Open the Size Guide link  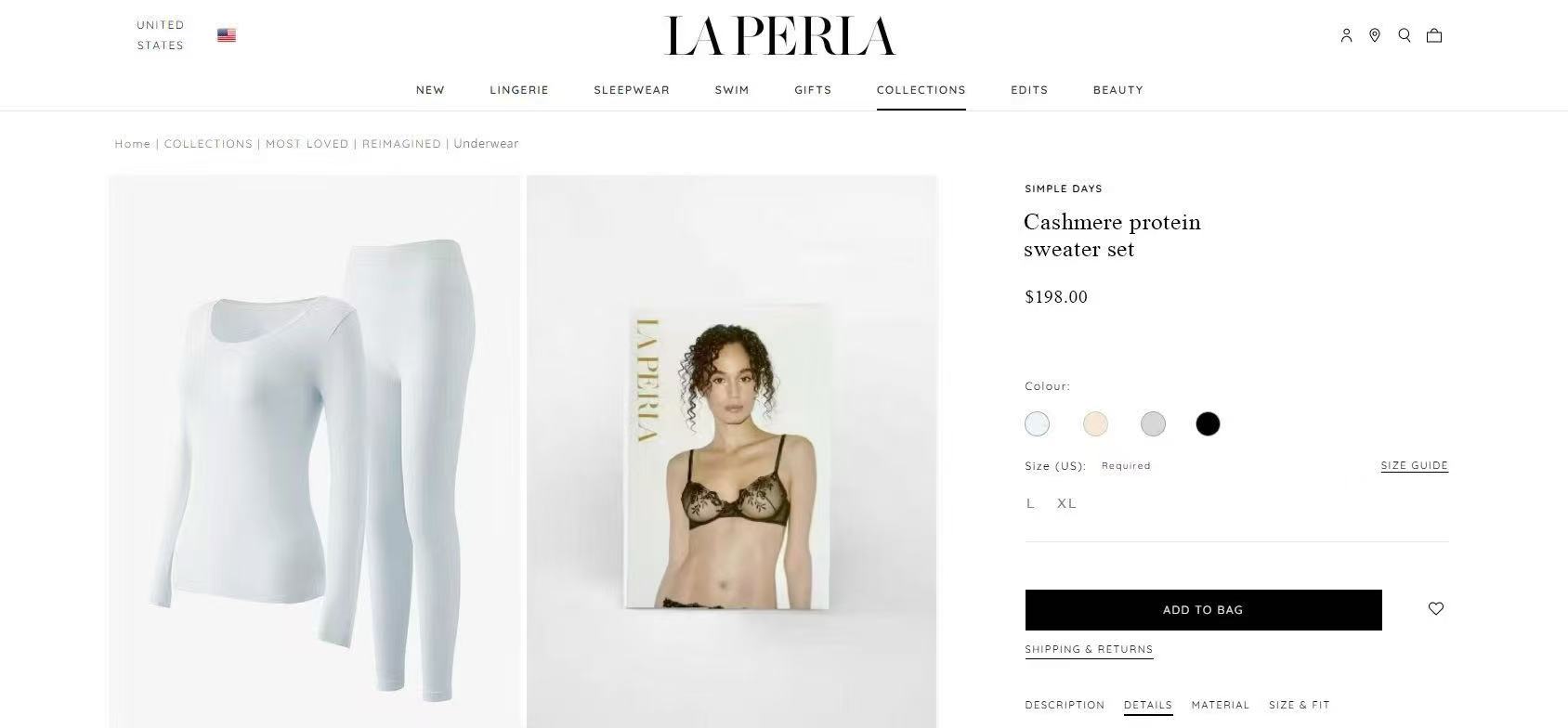coord(1415,465)
